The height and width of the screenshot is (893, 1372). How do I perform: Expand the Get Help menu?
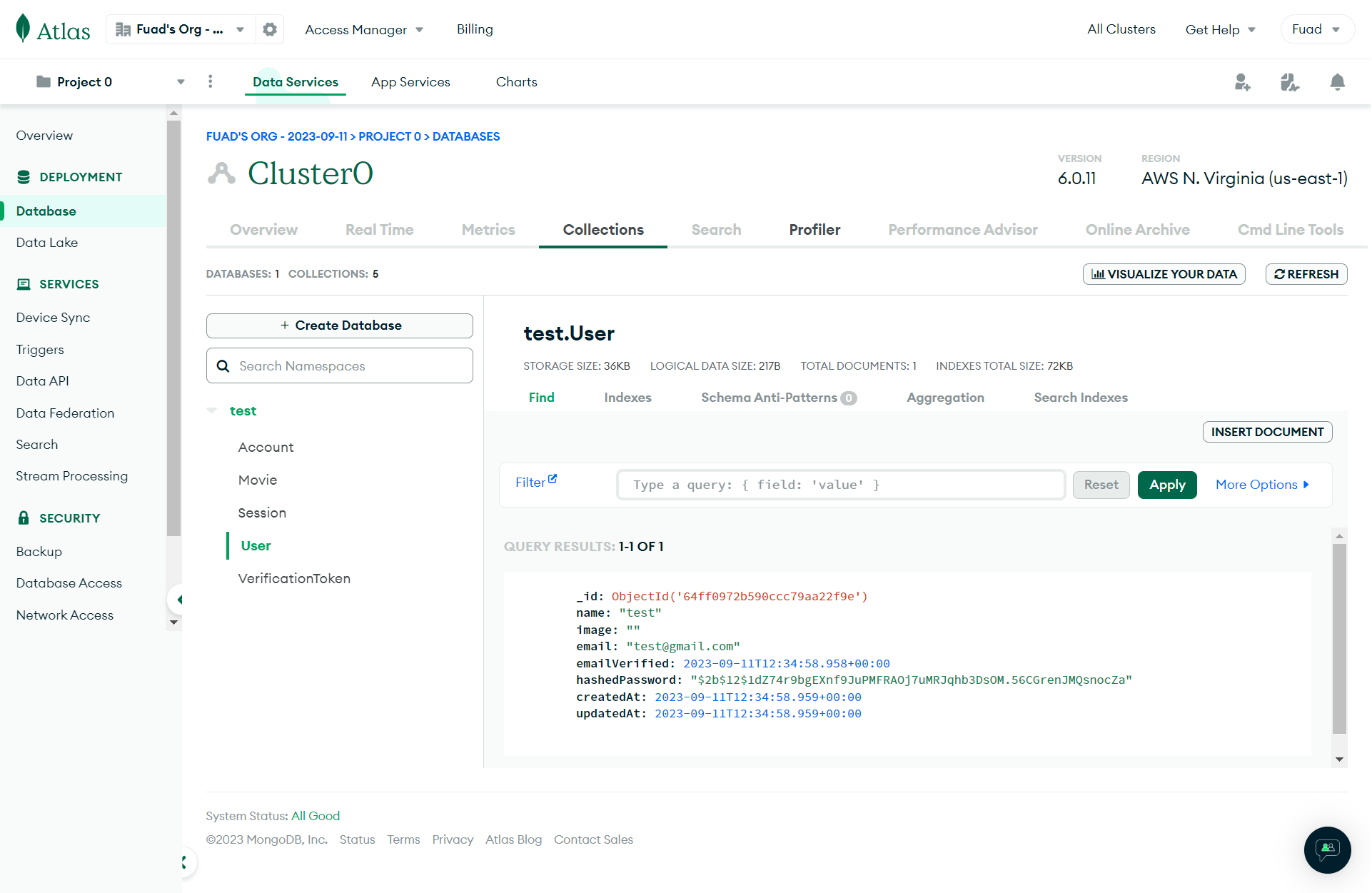click(x=1220, y=29)
